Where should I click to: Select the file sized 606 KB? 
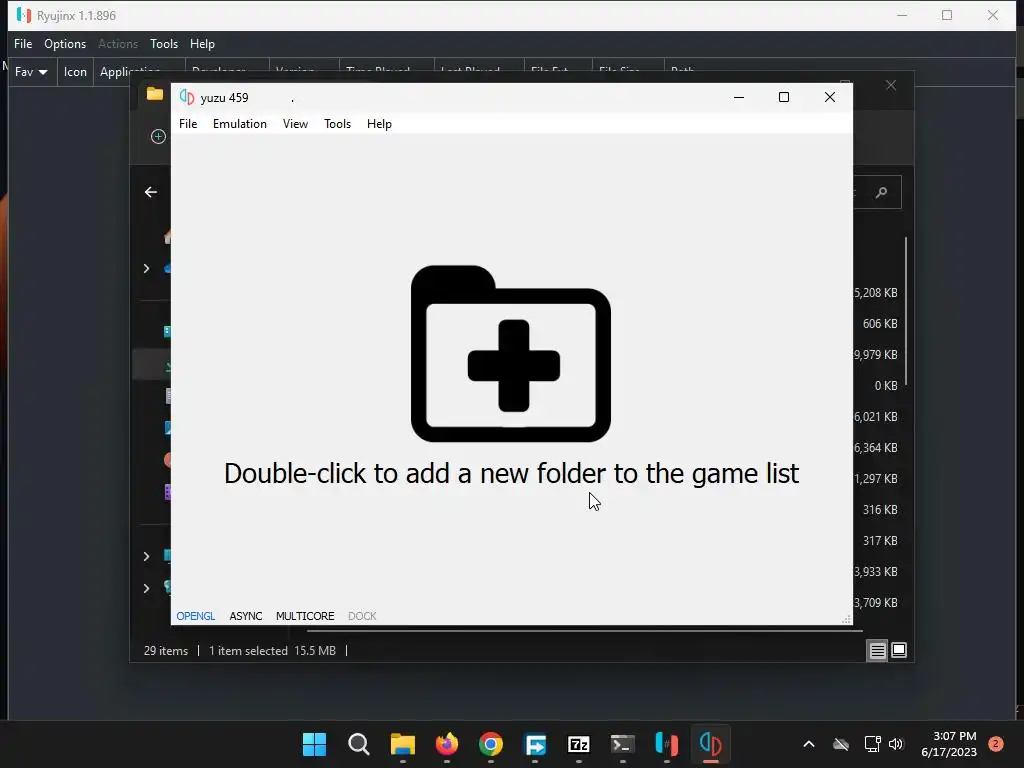(880, 324)
